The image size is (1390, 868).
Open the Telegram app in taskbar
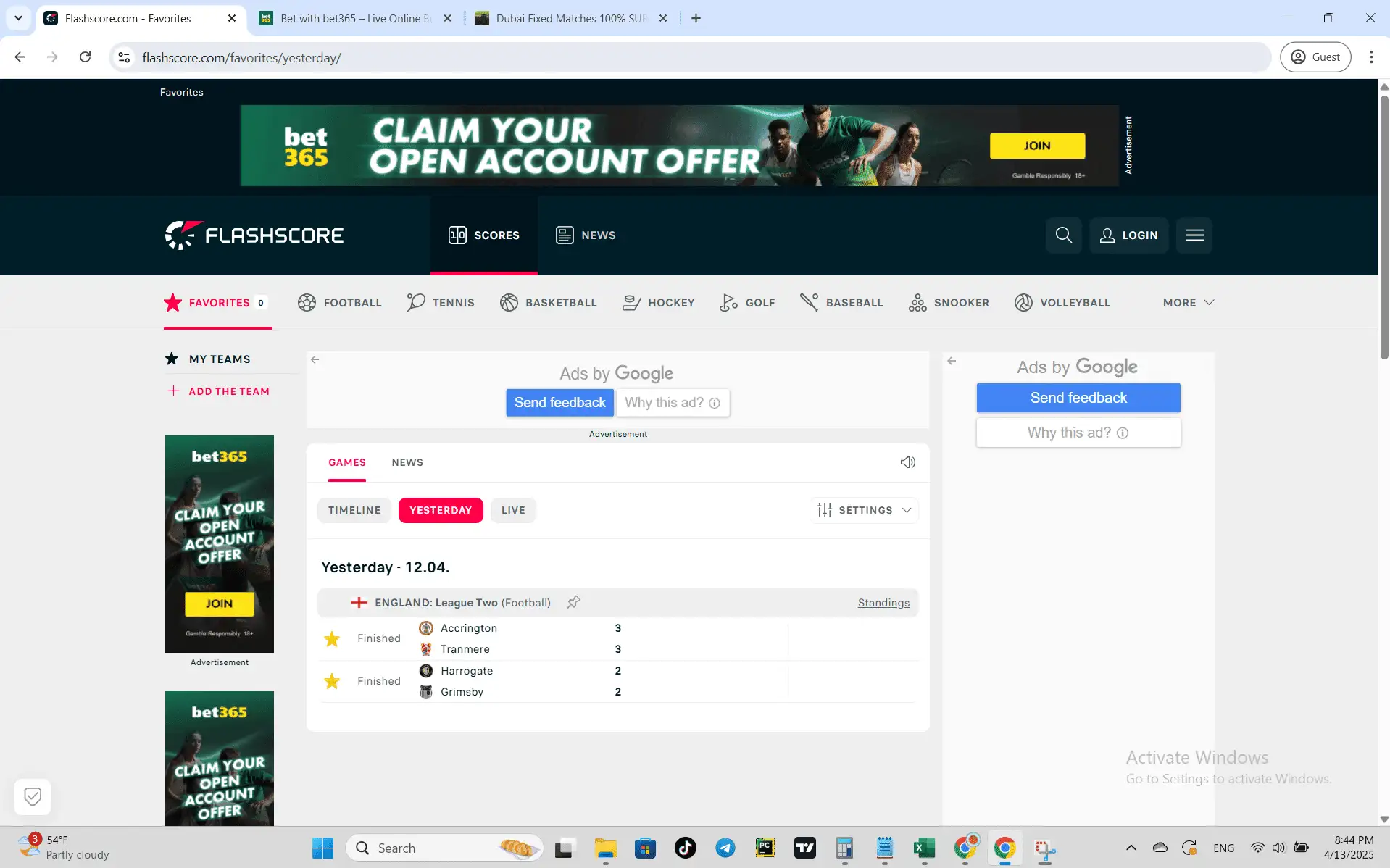725,848
